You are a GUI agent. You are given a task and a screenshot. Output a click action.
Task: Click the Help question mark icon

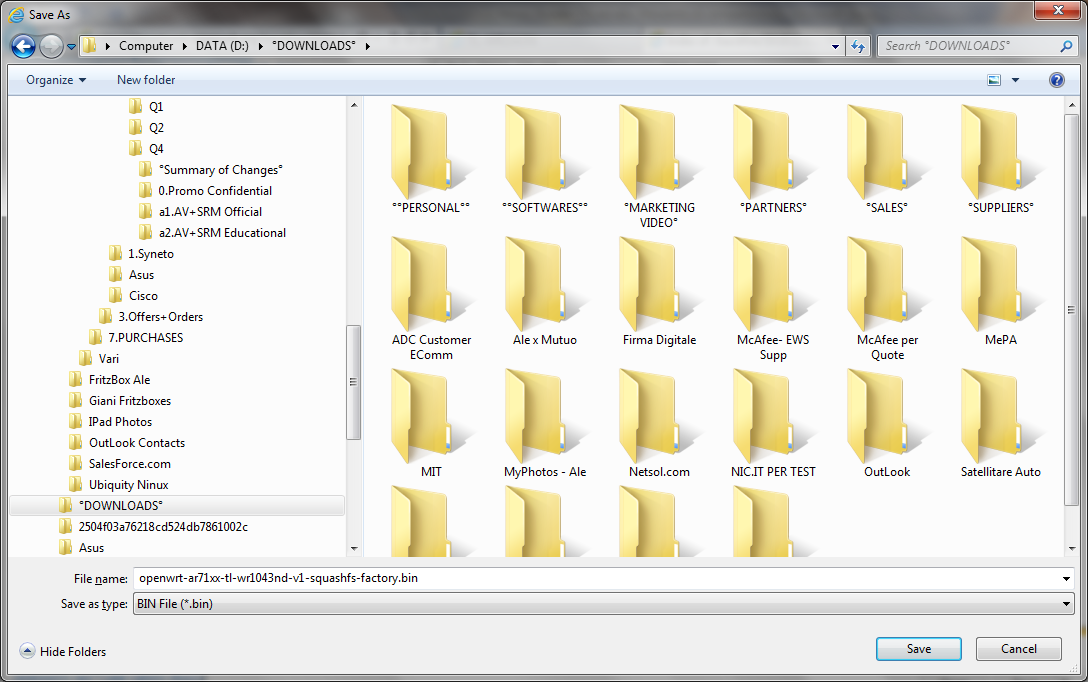point(1056,80)
